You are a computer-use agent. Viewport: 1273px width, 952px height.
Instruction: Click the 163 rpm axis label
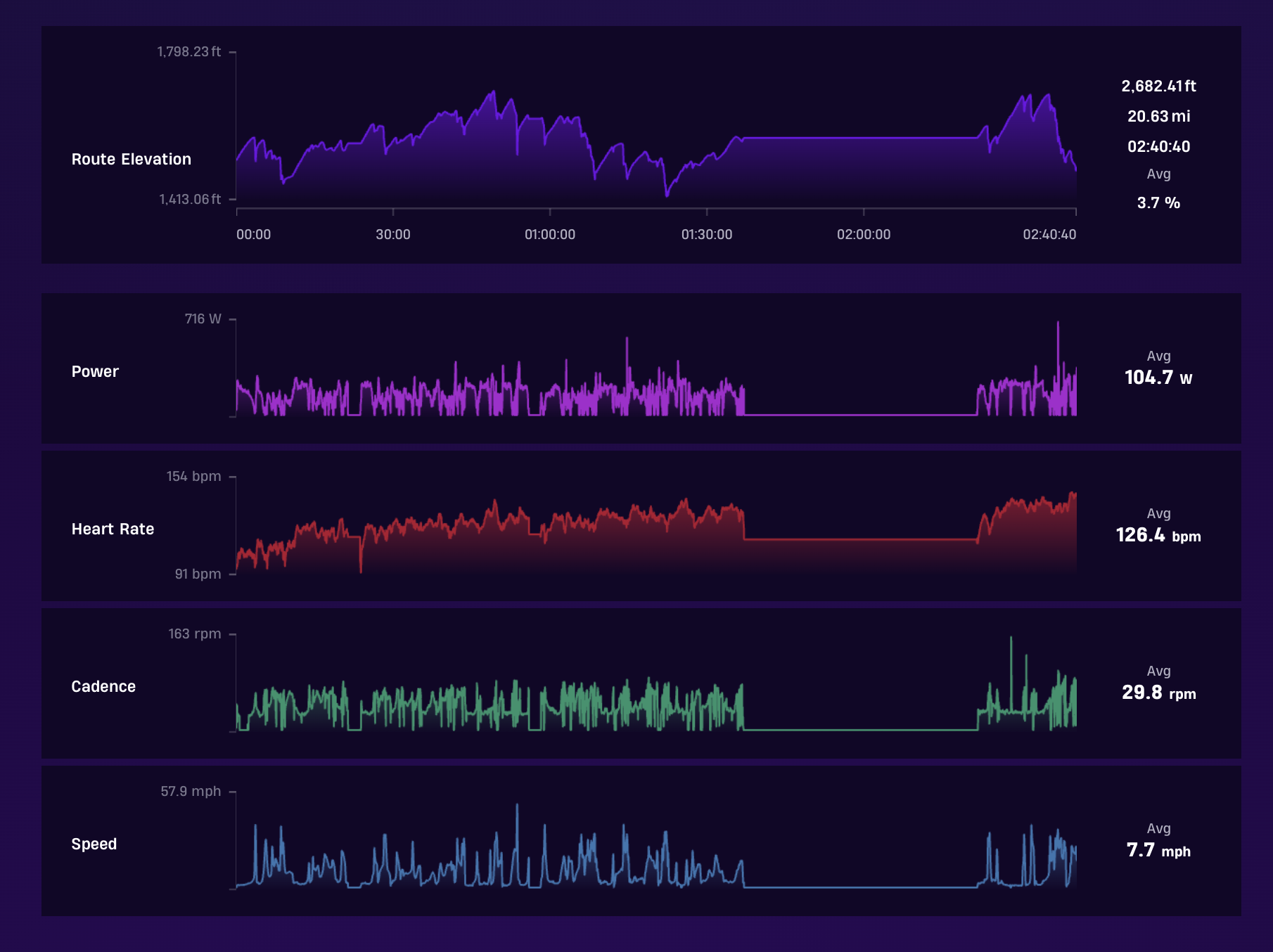(x=194, y=633)
